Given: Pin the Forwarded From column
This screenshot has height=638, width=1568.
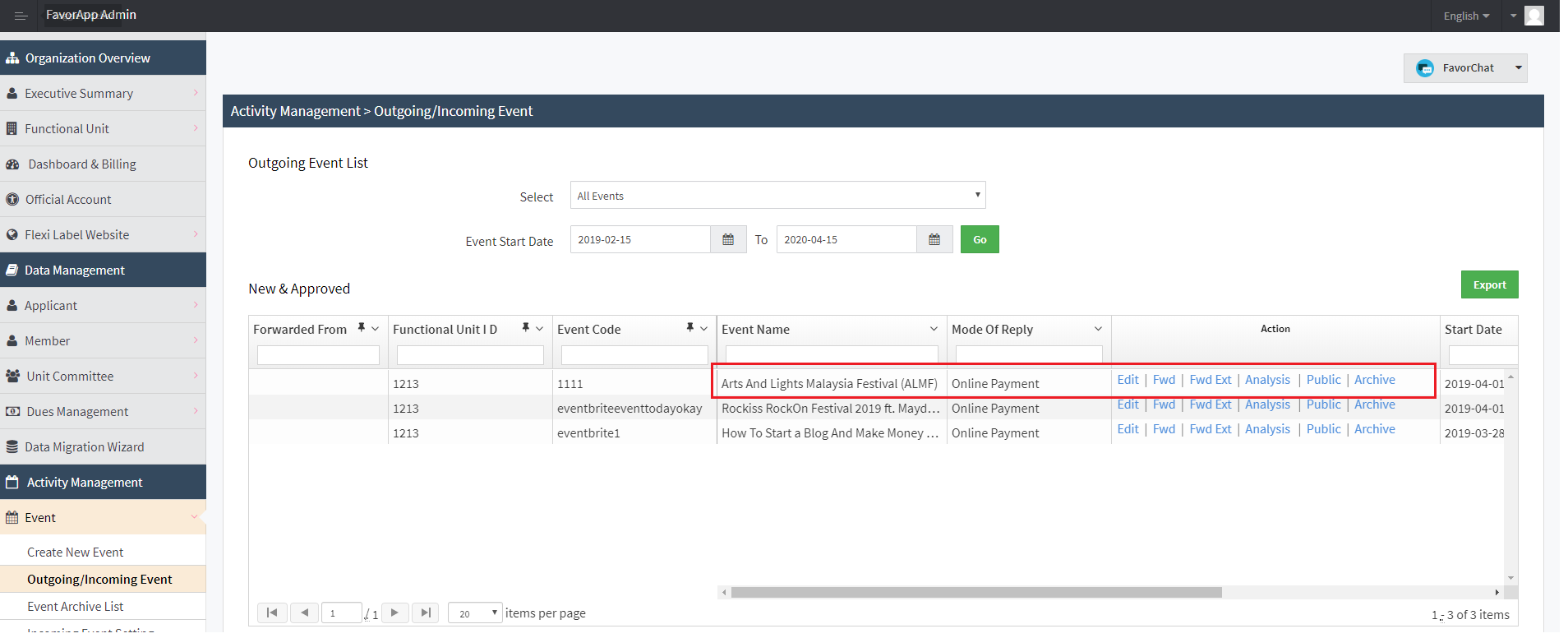Looking at the screenshot, I should pyautogui.click(x=361, y=328).
